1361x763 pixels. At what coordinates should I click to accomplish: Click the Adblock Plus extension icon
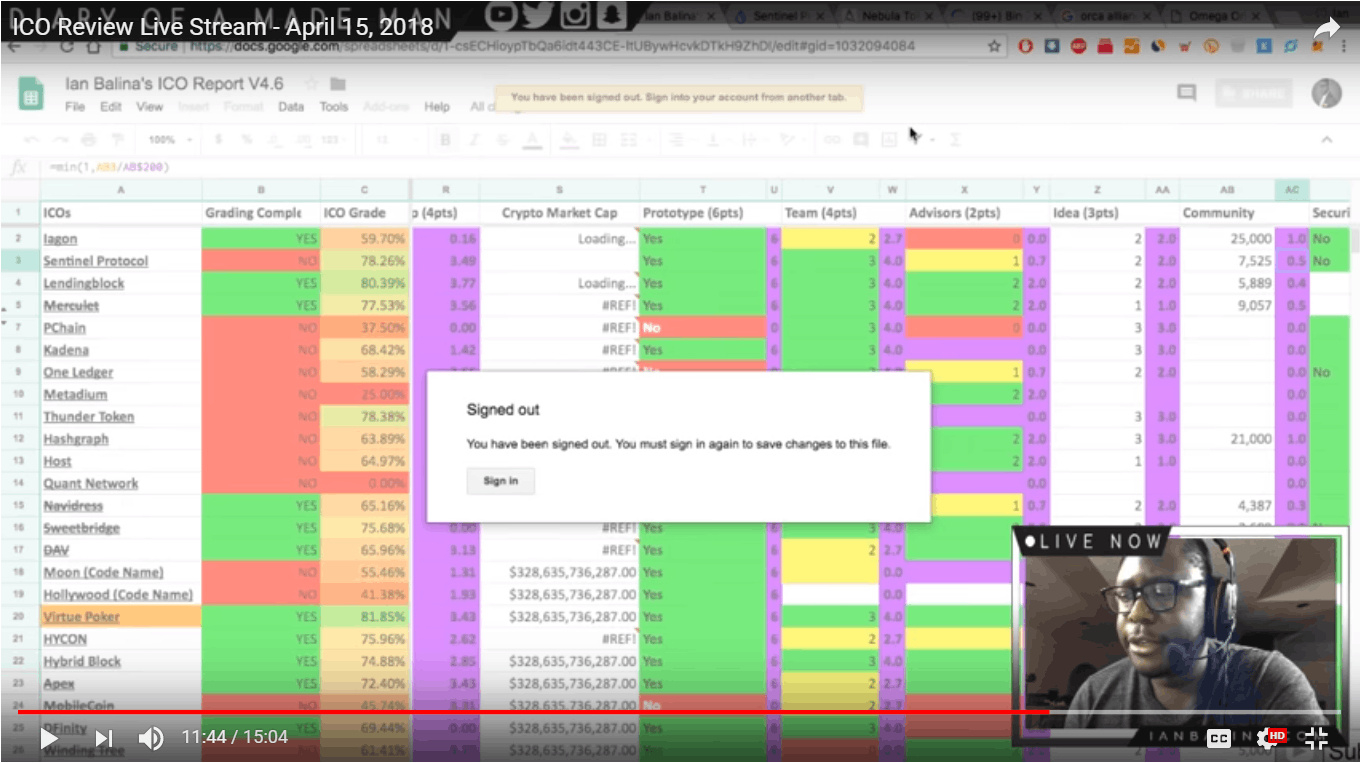click(1079, 47)
